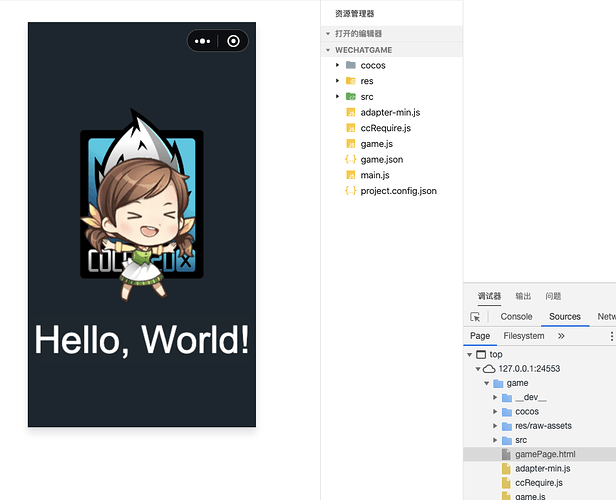Open the mini game three-dot menu
Viewport: 616px width, 500px height.
tap(202, 41)
